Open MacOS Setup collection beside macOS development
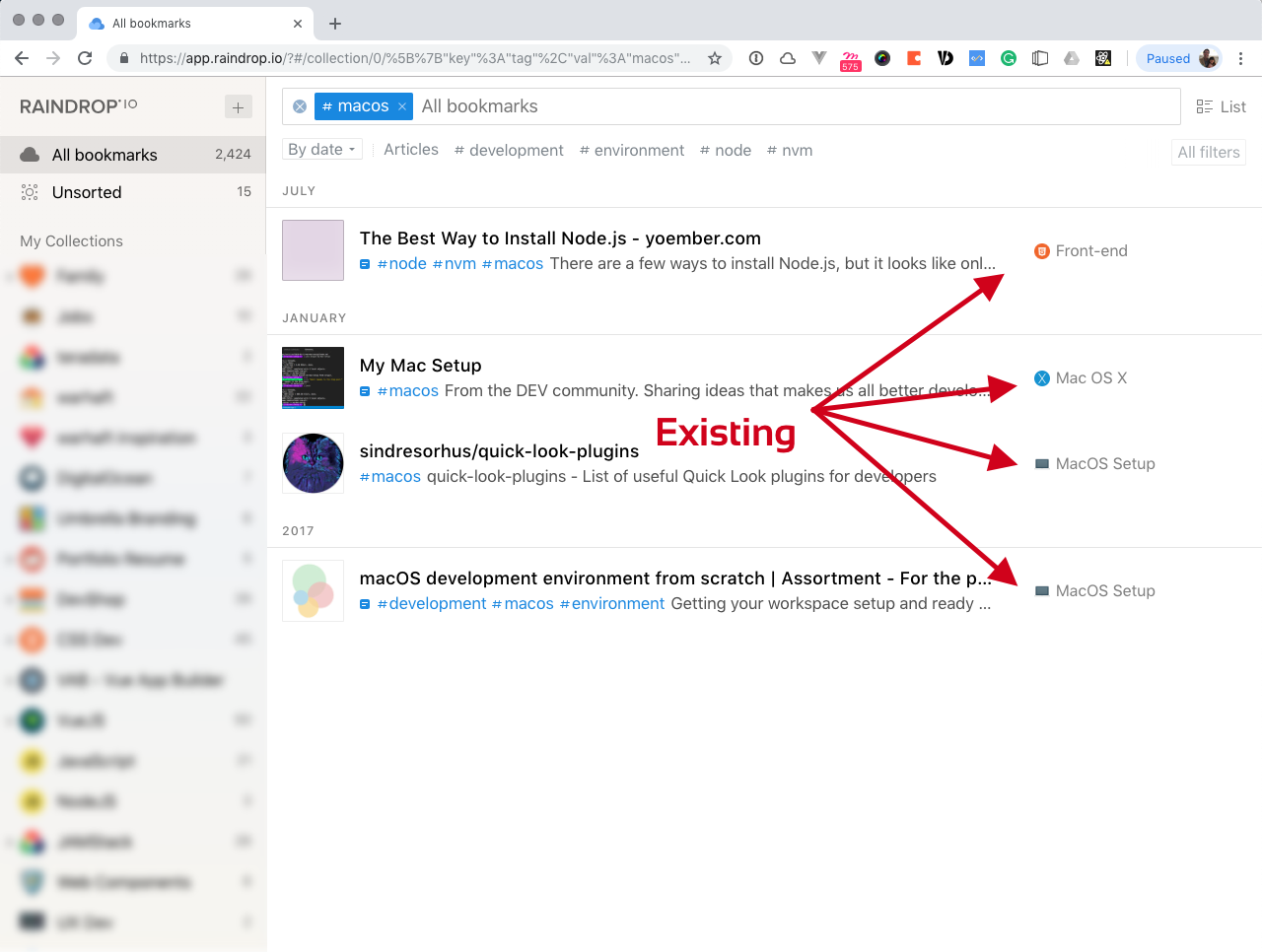The height and width of the screenshot is (952, 1262). coord(1105,591)
